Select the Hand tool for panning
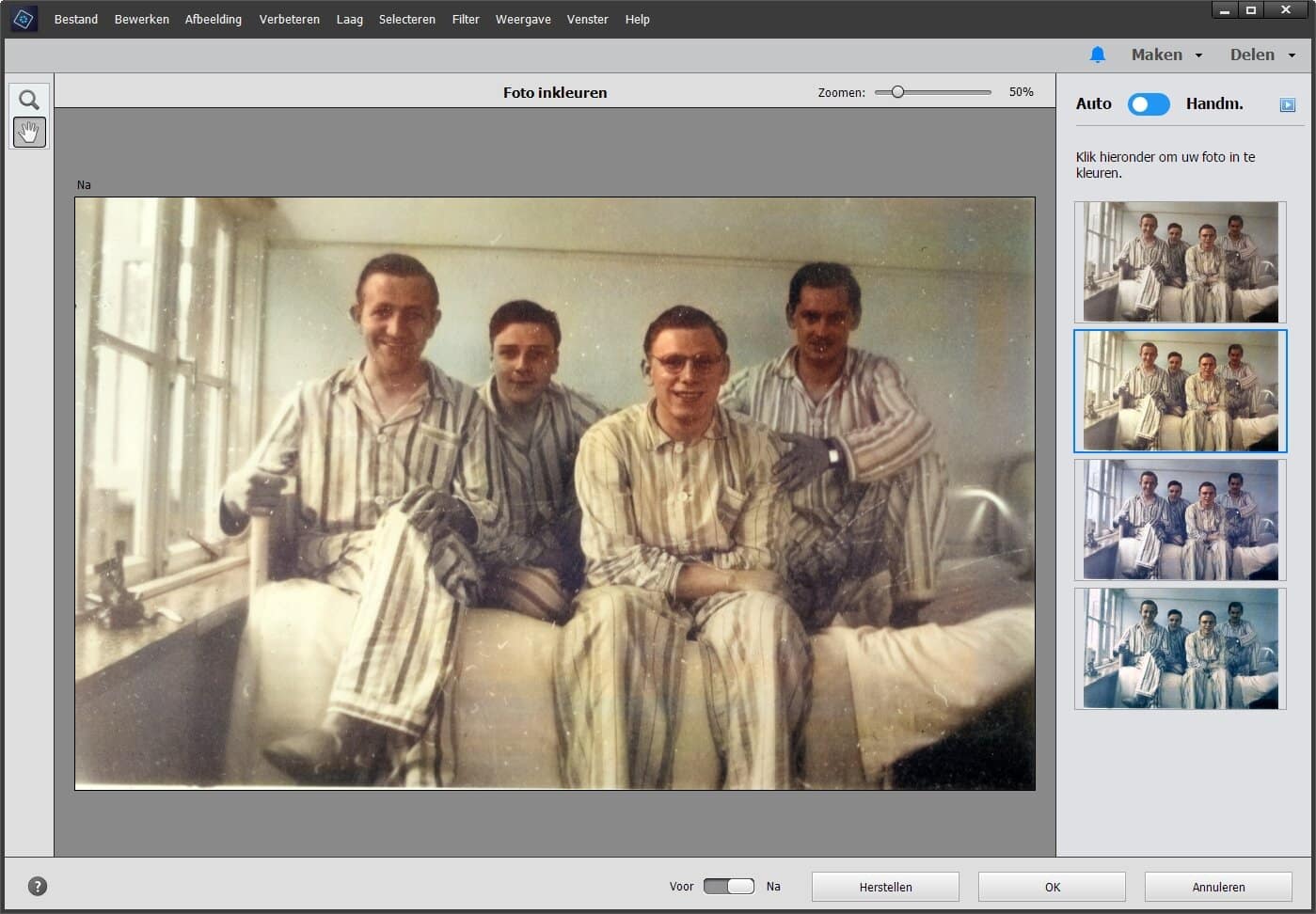The height and width of the screenshot is (914, 1316). pyautogui.click(x=28, y=132)
